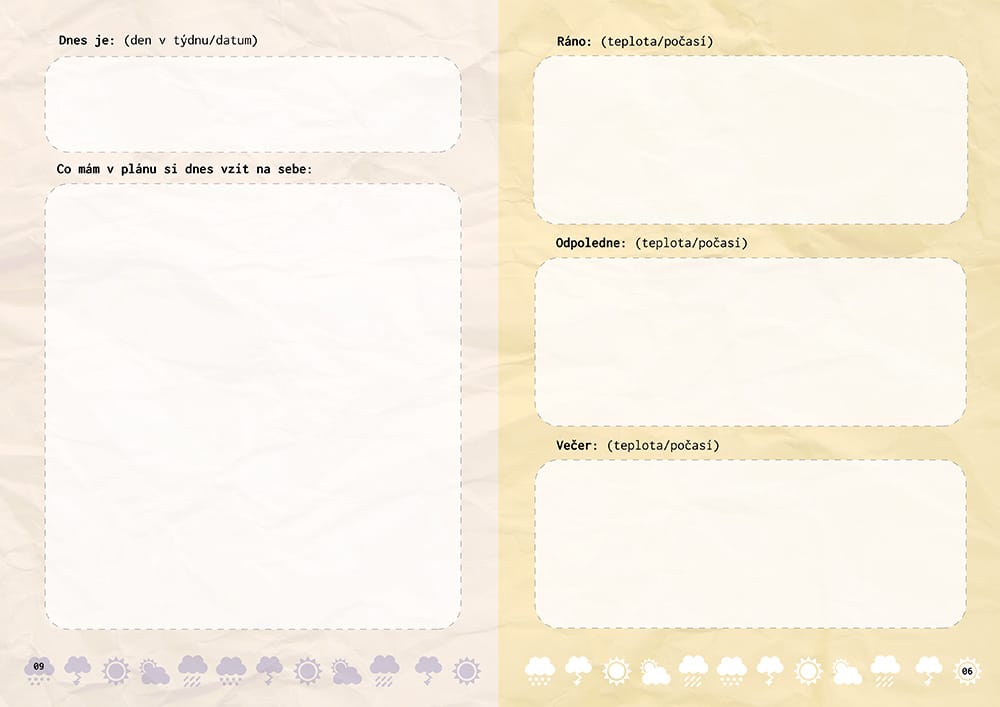Click the 'Co mám v plánu' heading

pos(184,169)
